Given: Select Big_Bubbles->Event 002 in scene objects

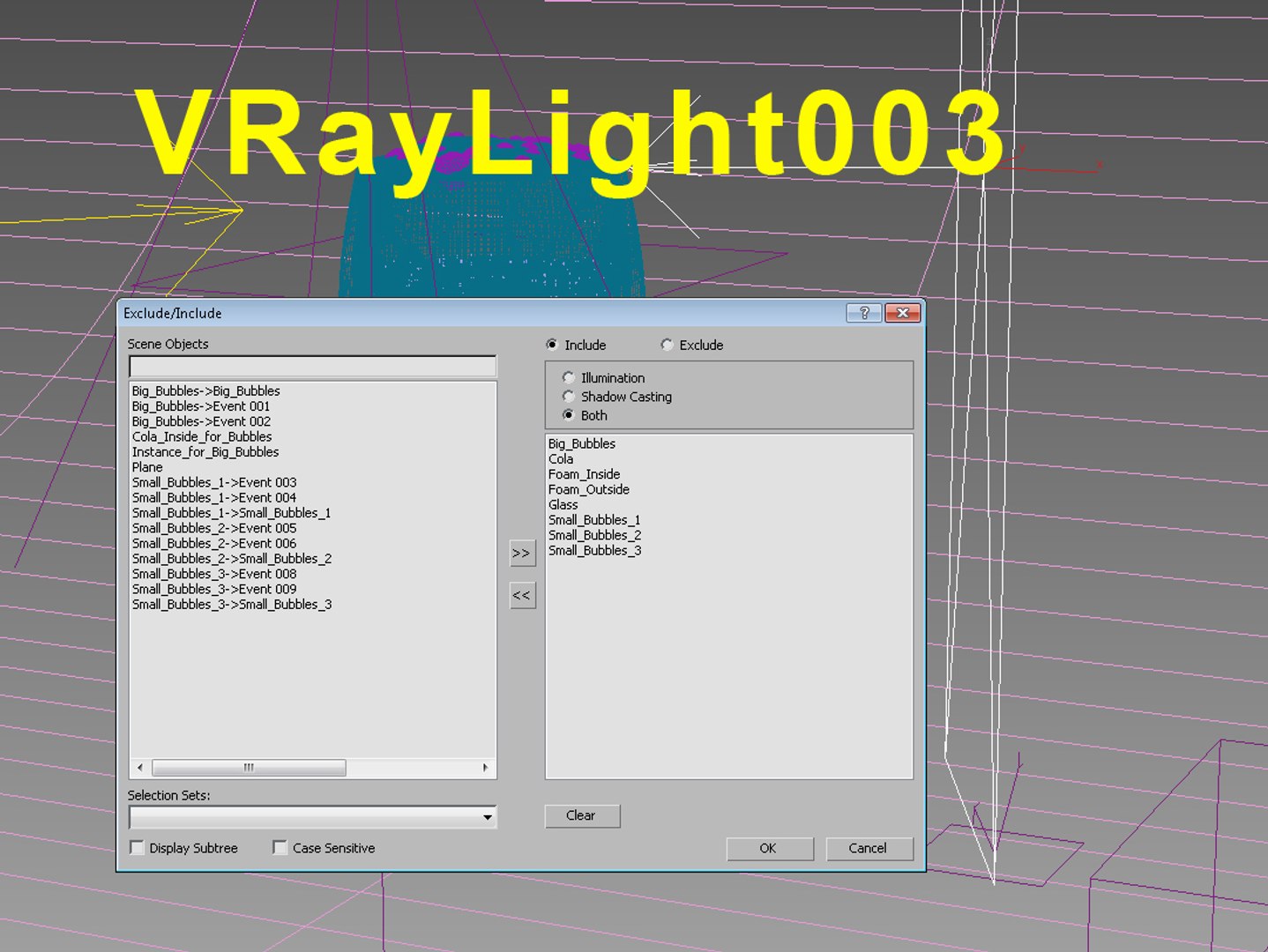Looking at the screenshot, I should pos(201,421).
